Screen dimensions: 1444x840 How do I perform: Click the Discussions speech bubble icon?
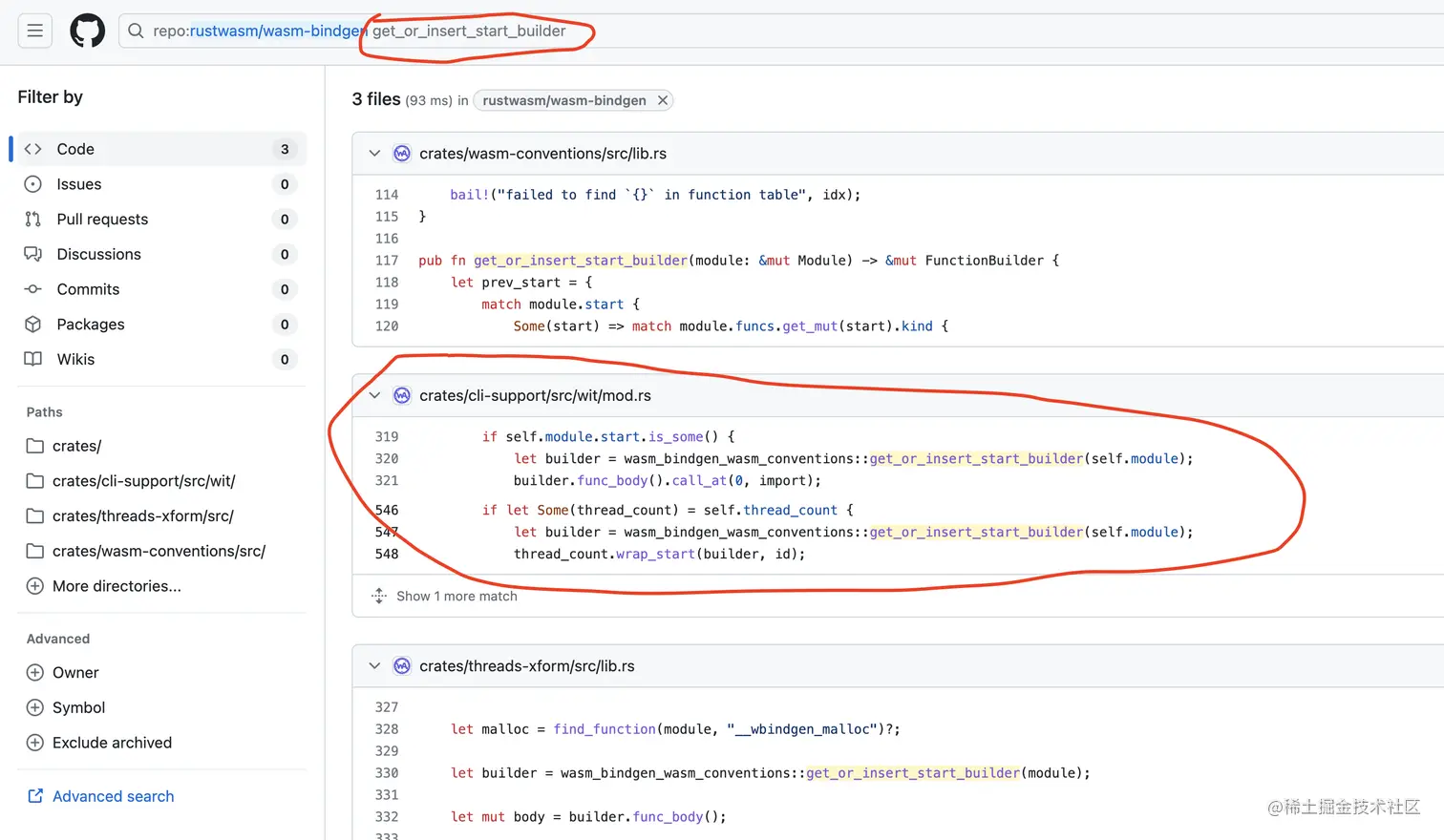[33, 254]
